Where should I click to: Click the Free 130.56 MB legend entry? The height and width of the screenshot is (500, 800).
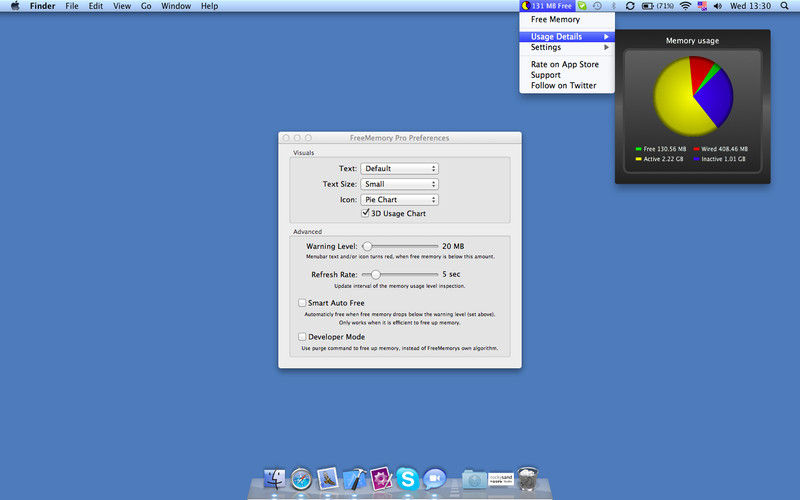pos(661,149)
